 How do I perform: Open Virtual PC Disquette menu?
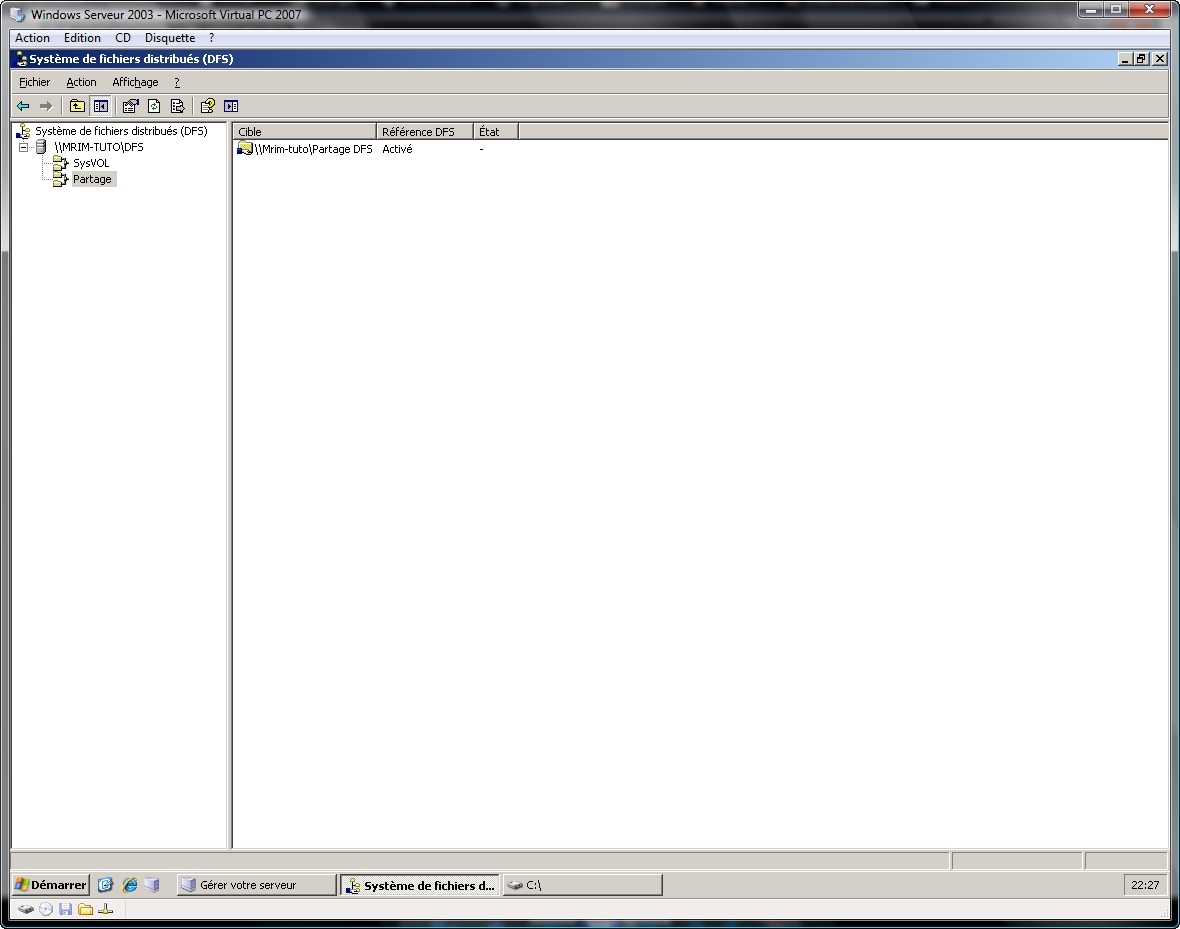pos(170,38)
